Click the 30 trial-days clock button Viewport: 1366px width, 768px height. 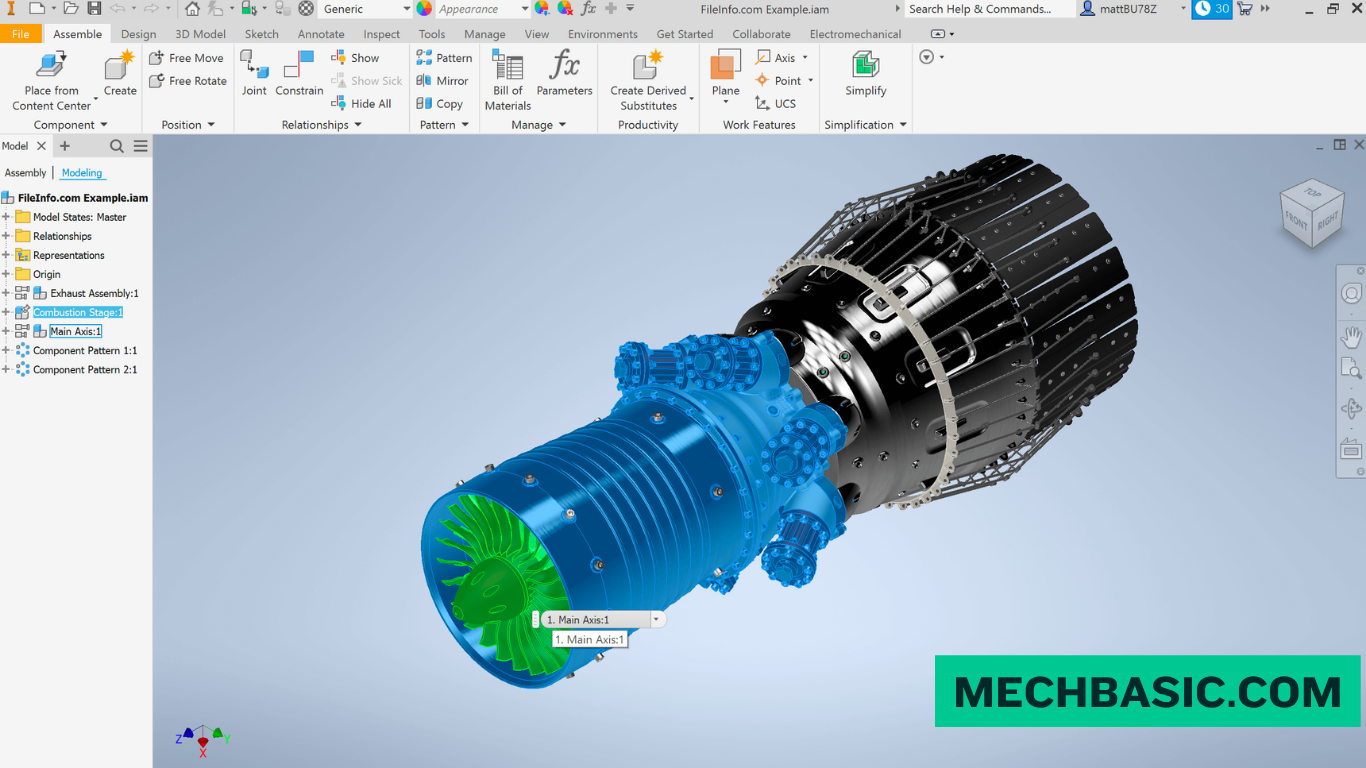click(1212, 9)
